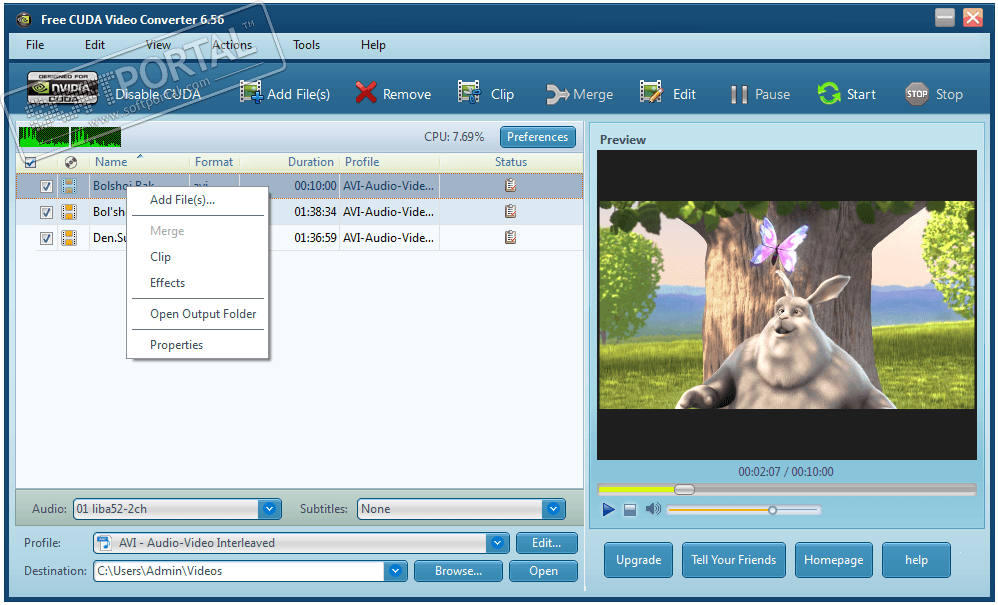This screenshot has width=998, height=605.
Task: Click the Upgrade button
Action: (638, 560)
